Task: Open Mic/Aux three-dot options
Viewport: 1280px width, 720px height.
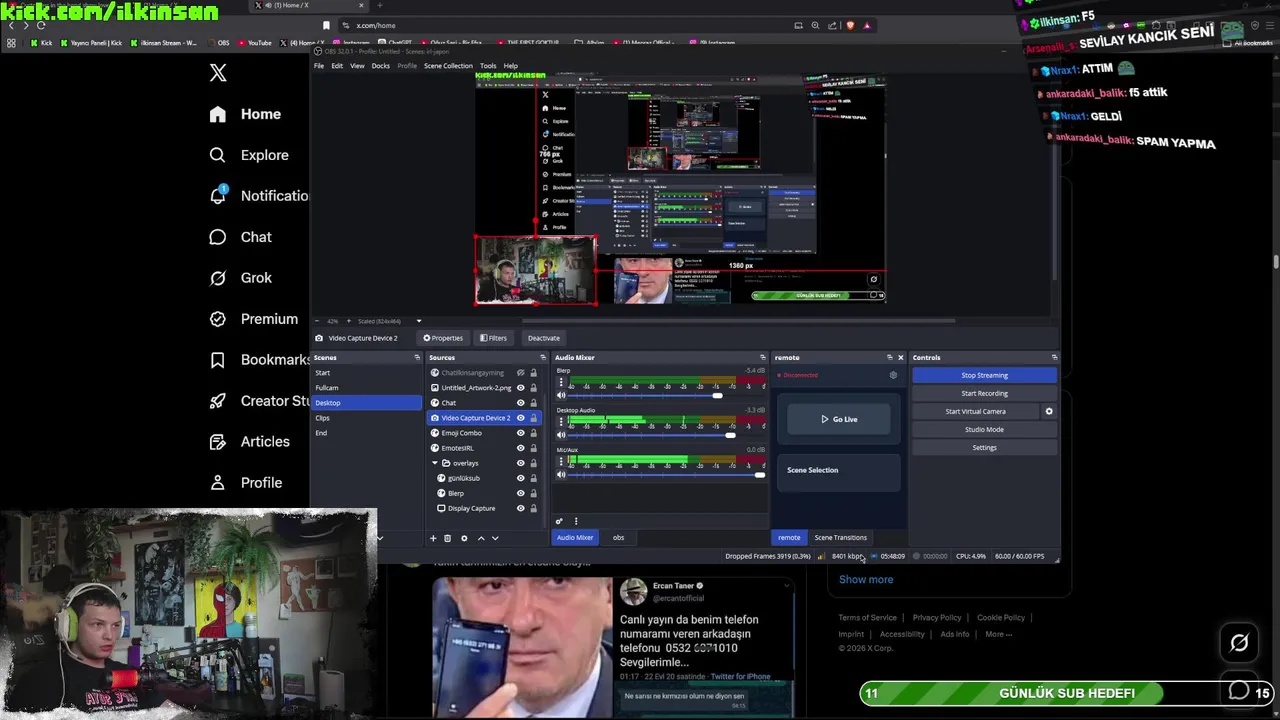Action: pos(561,463)
